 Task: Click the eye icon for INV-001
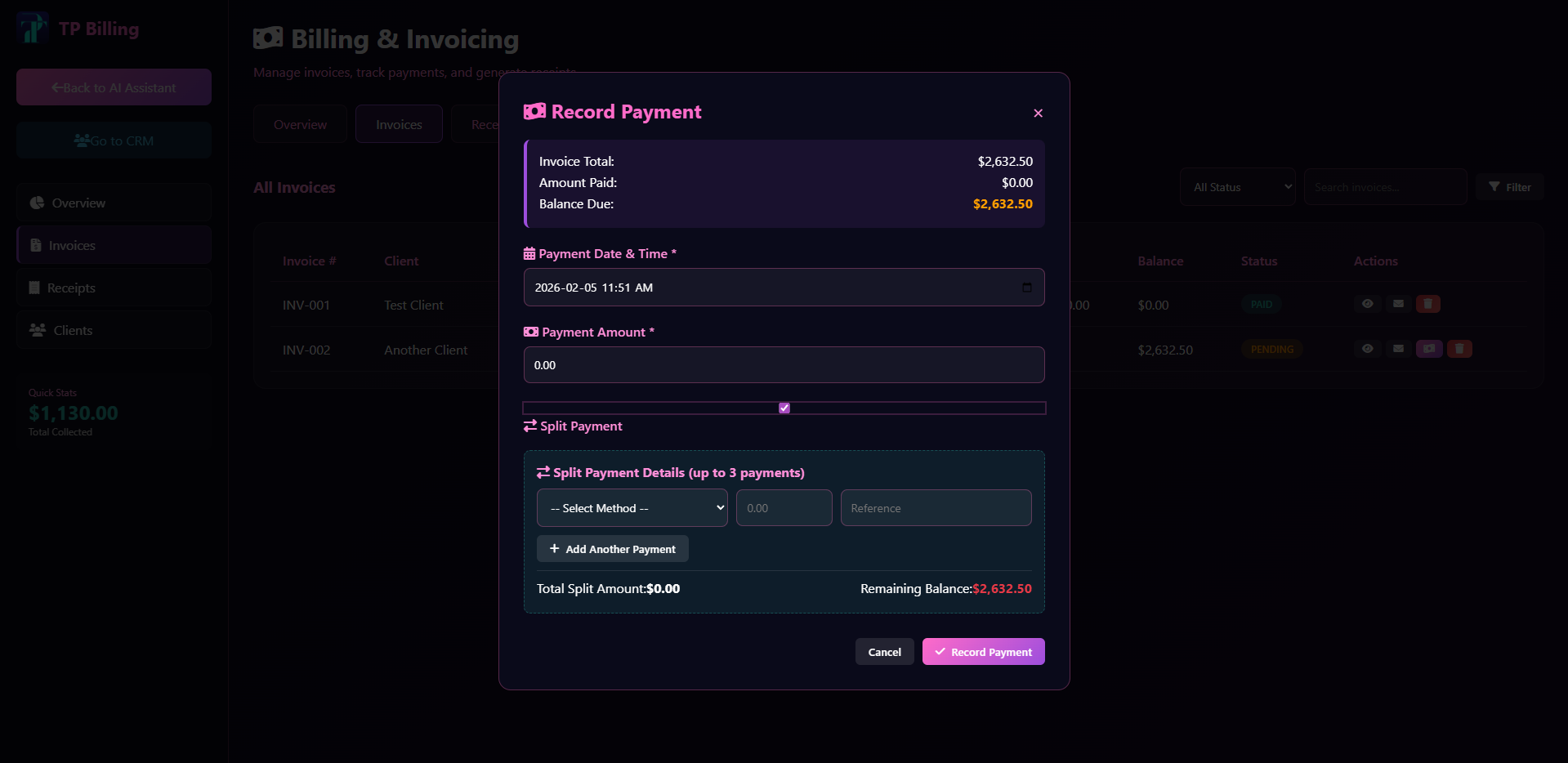coord(1368,303)
